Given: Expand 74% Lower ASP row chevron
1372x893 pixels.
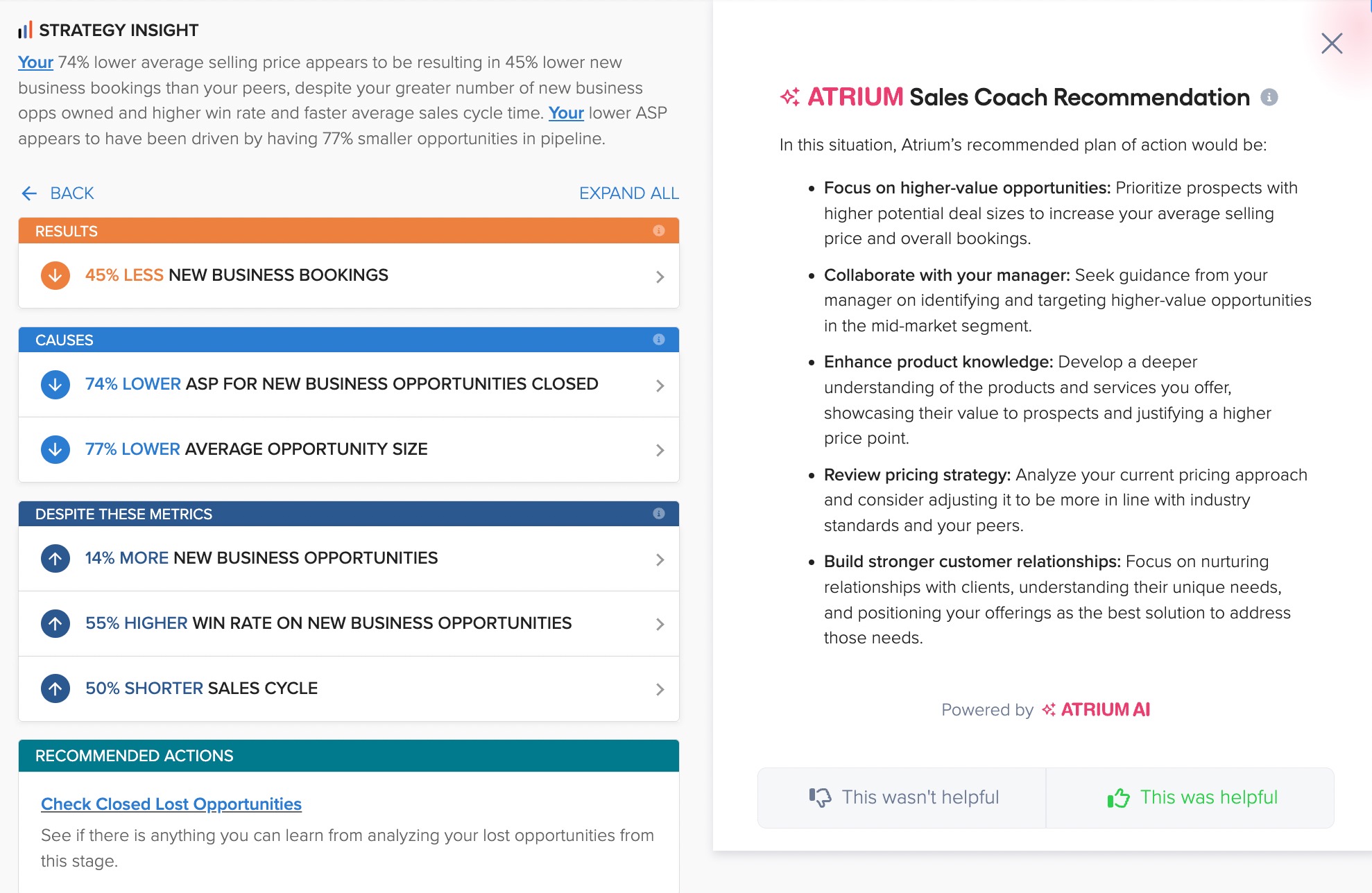Looking at the screenshot, I should pos(660,385).
